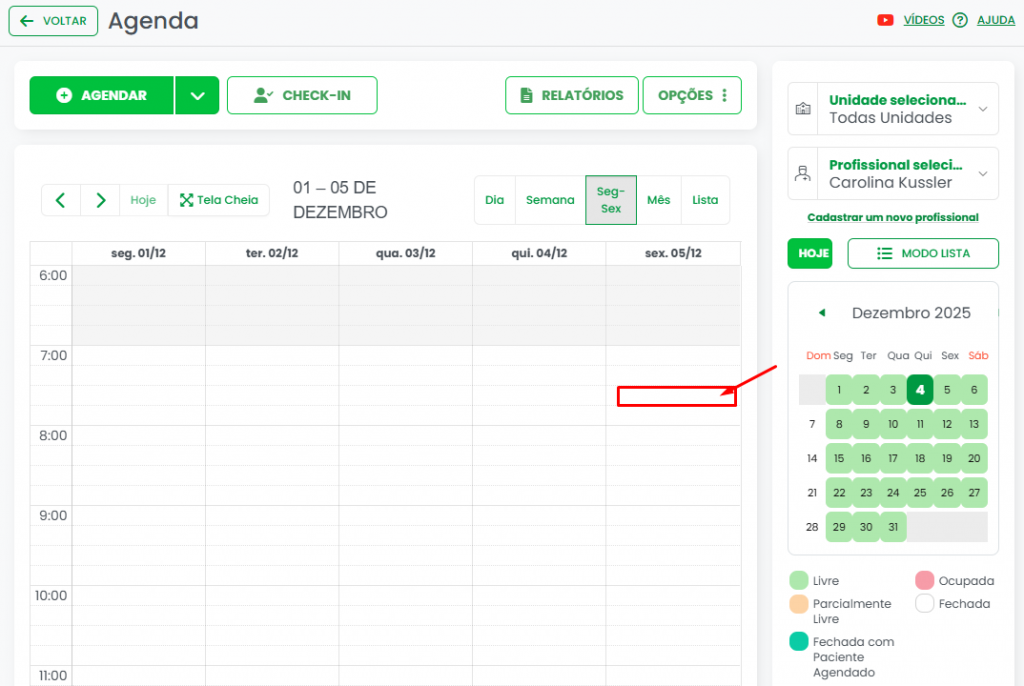Switch to the Lista view
This screenshot has width=1024, height=686.
coord(705,200)
